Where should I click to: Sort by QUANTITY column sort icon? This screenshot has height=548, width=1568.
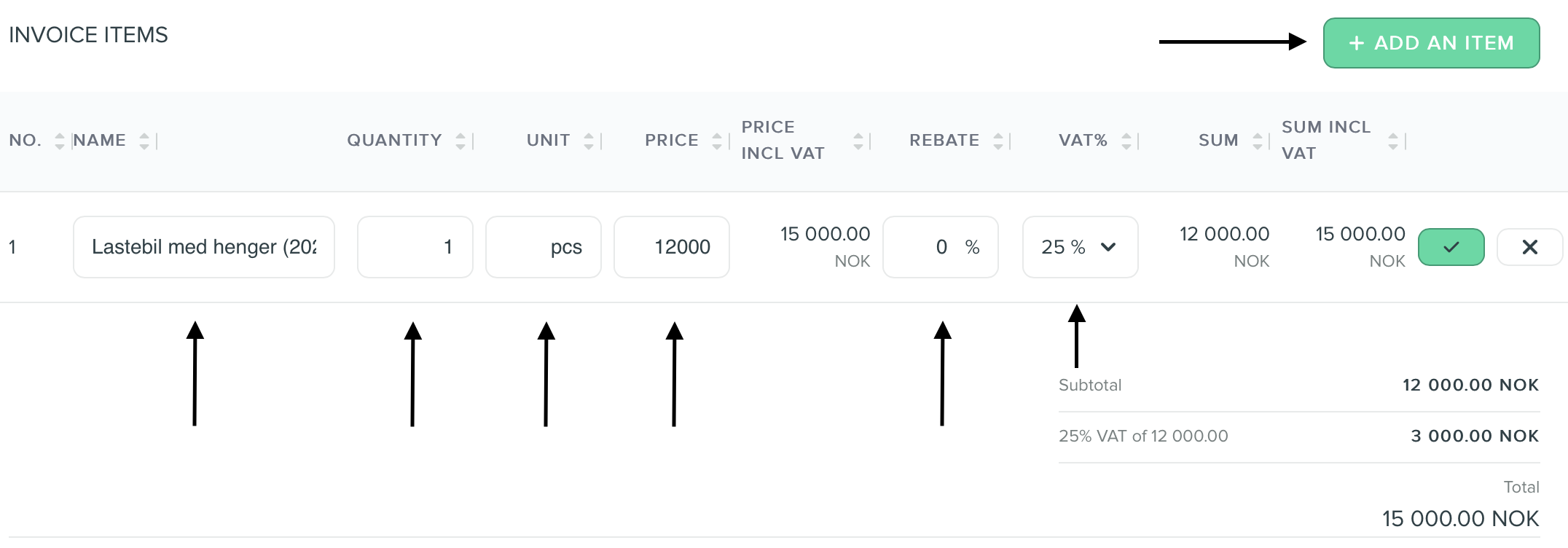point(460,141)
